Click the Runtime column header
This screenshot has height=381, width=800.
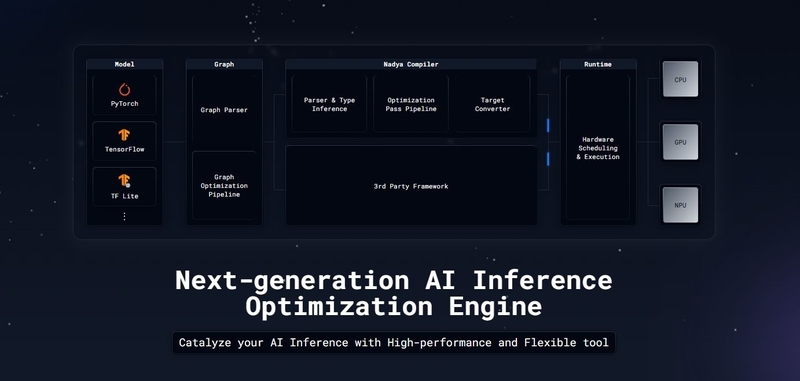point(598,64)
